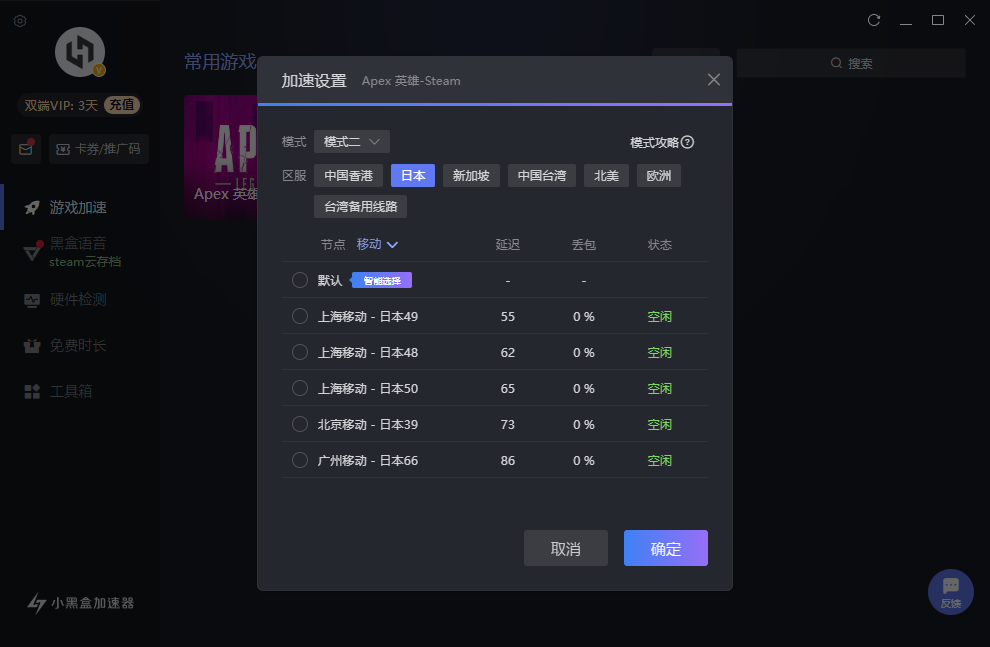Select 中国香港 region server

[349, 175]
